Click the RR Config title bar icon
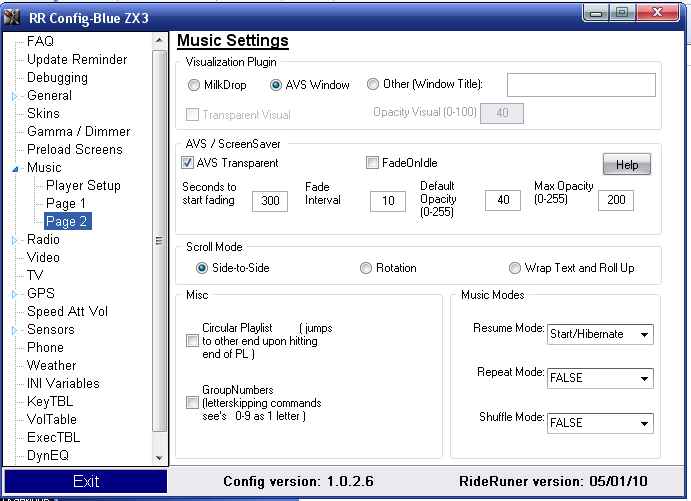 pos(14,13)
